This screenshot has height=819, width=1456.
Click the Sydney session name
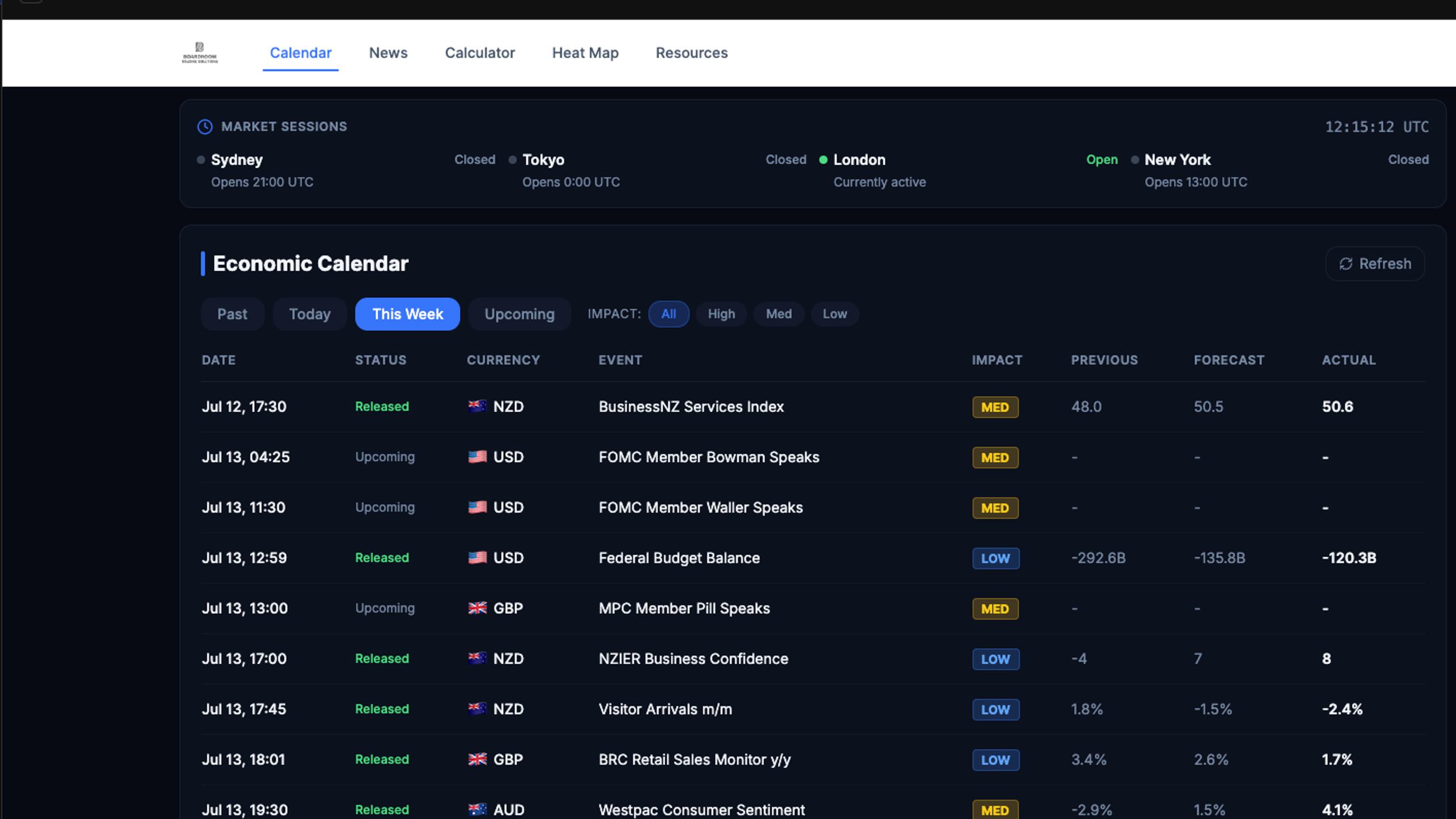click(237, 160)
